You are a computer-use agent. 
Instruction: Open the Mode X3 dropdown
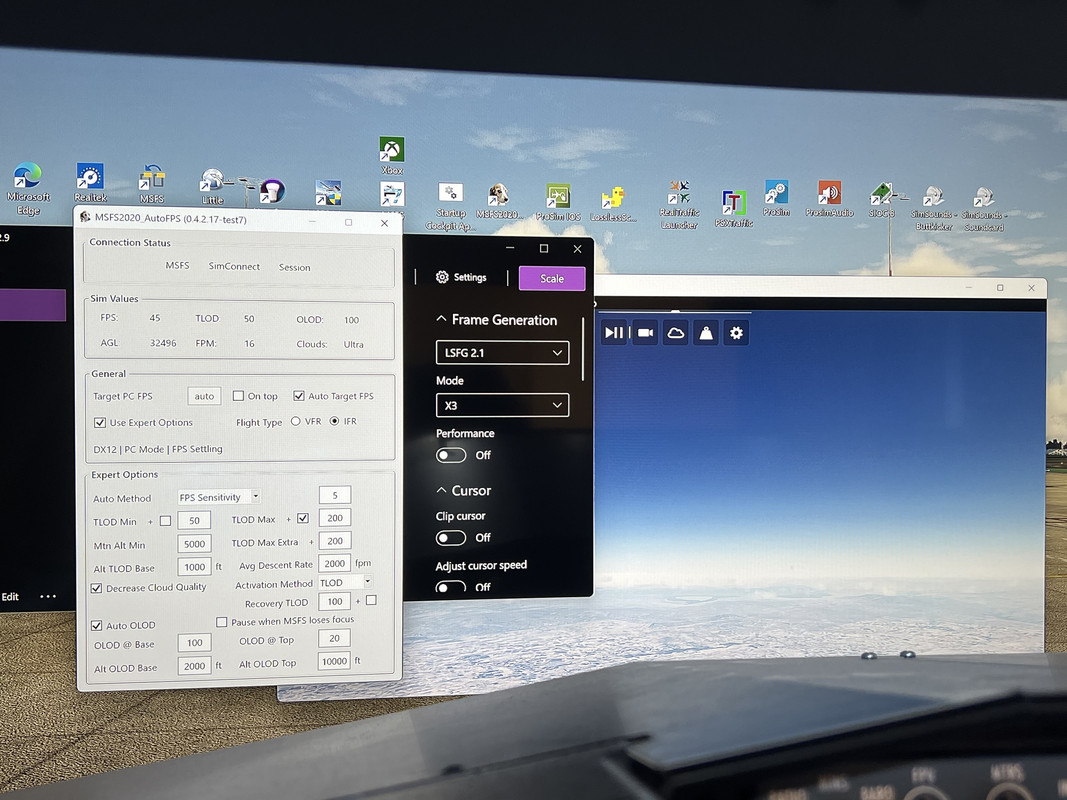point(502,405)
